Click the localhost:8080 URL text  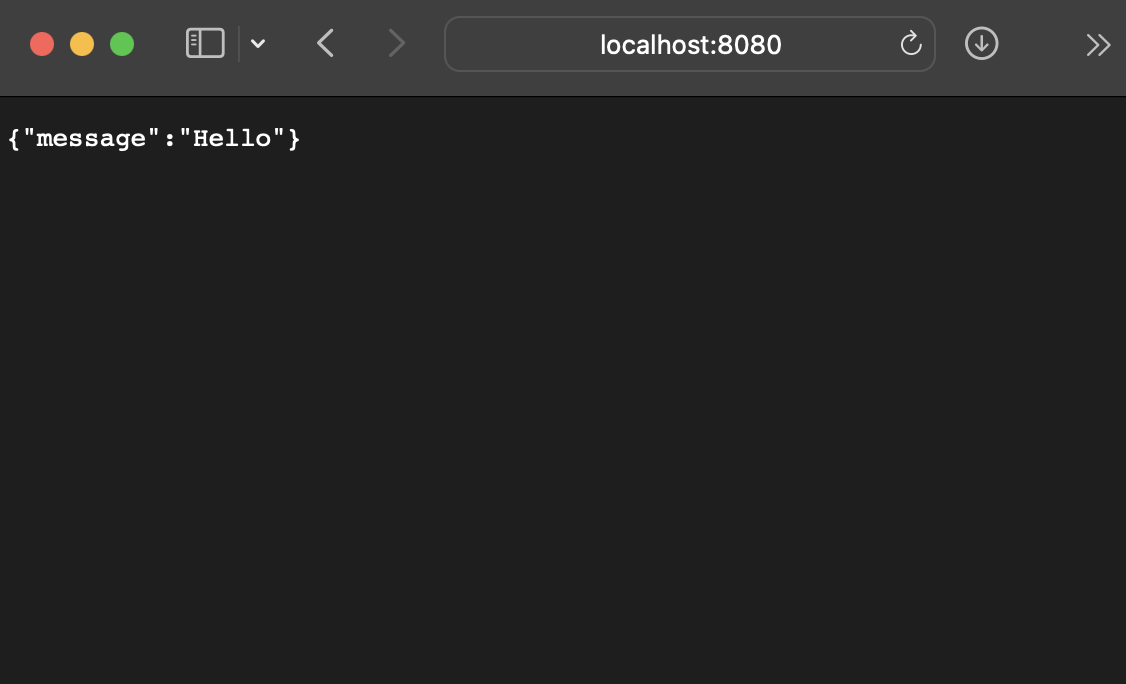tap(690, 45)
